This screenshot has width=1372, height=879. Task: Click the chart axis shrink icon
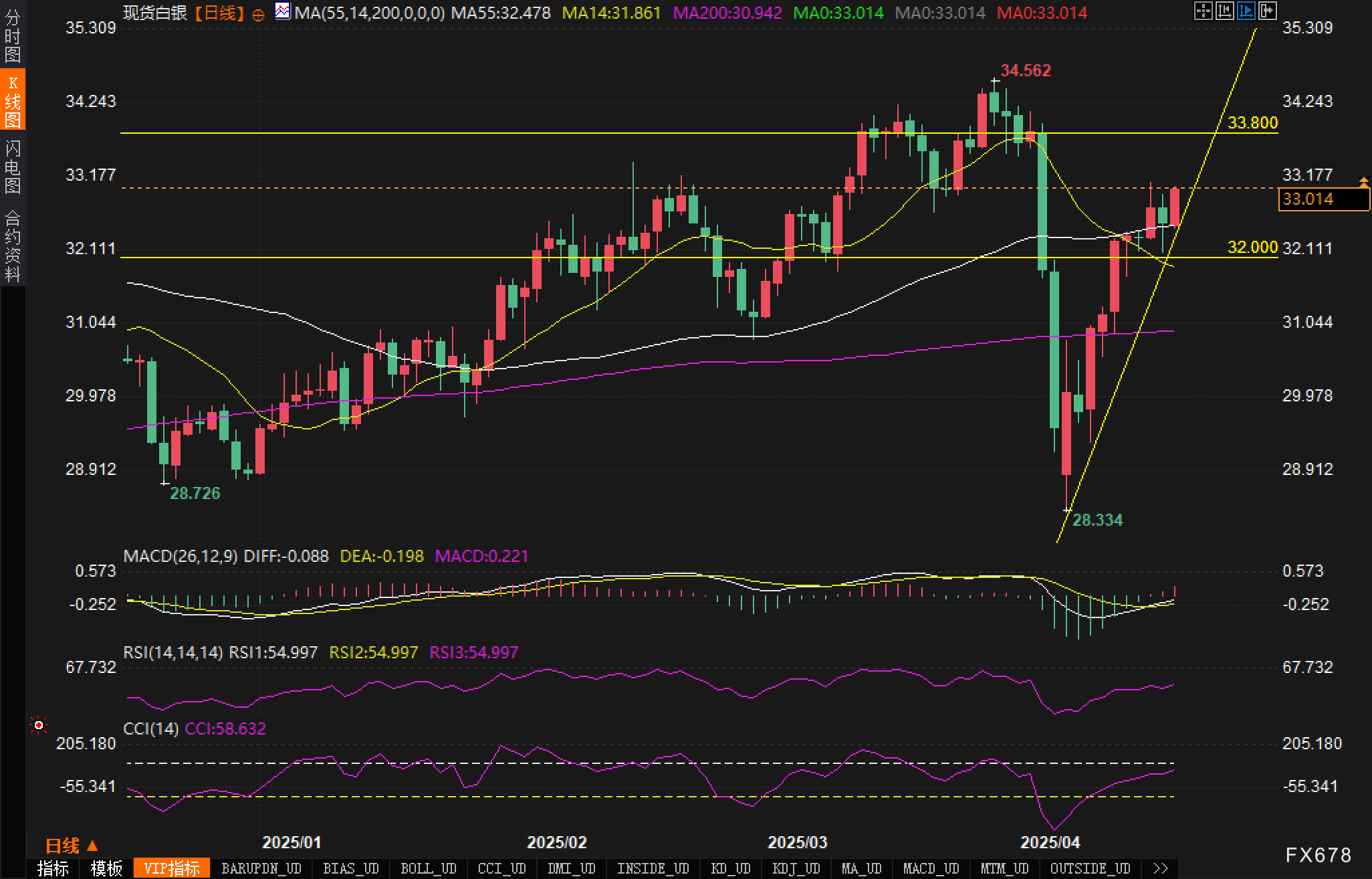pos(1224,11)
